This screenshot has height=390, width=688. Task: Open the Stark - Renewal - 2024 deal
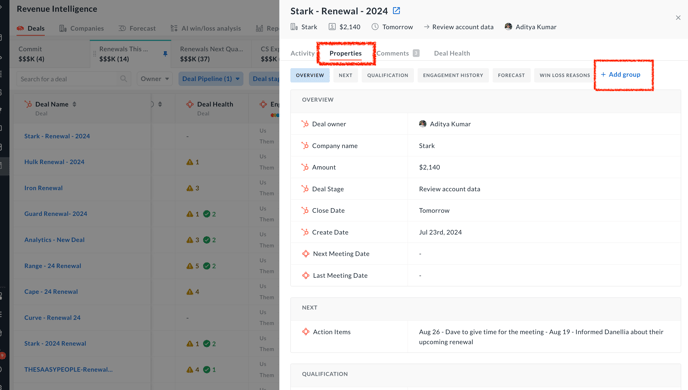point(57,136)
